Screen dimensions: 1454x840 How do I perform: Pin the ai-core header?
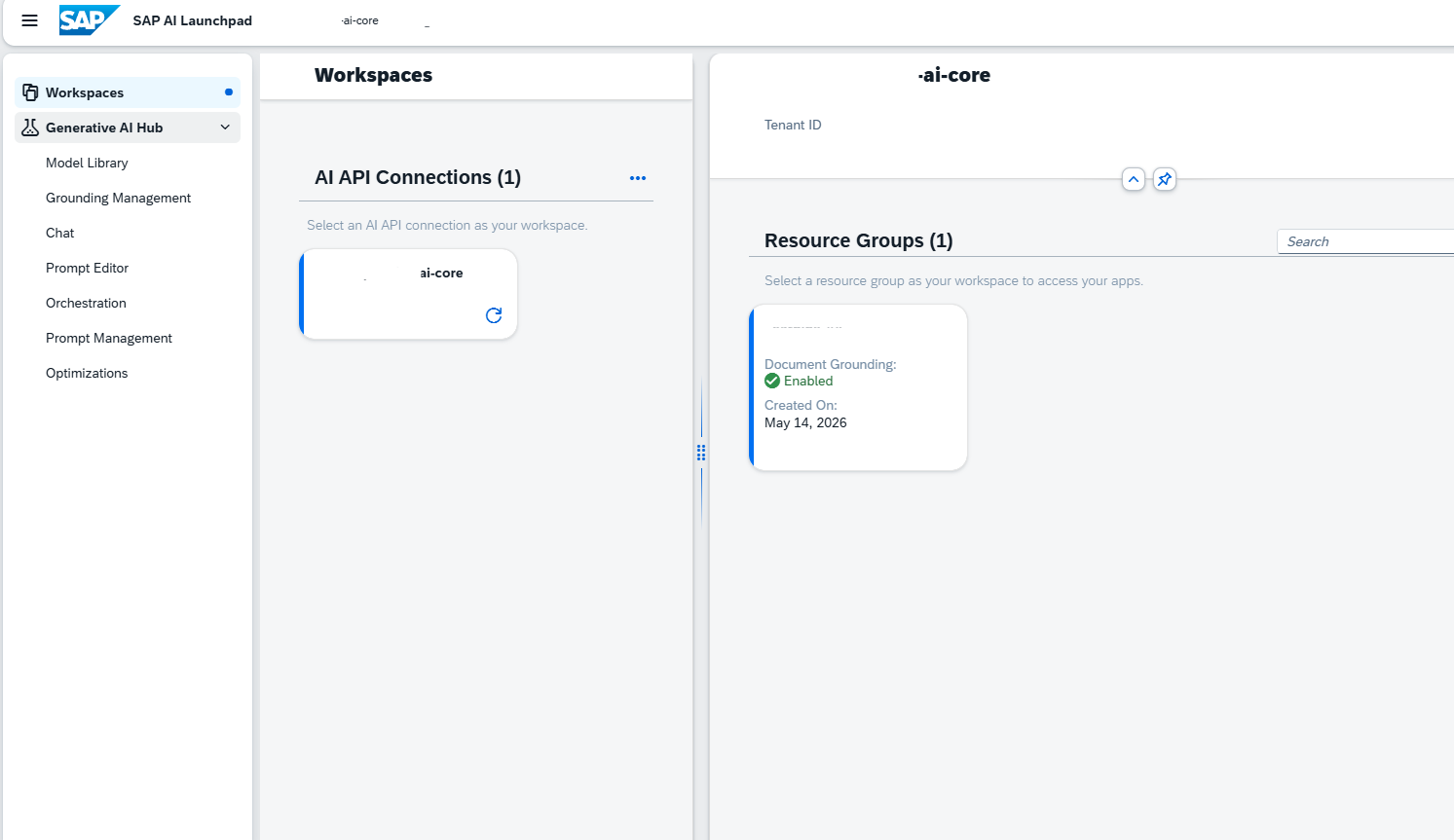point(1165,179)
